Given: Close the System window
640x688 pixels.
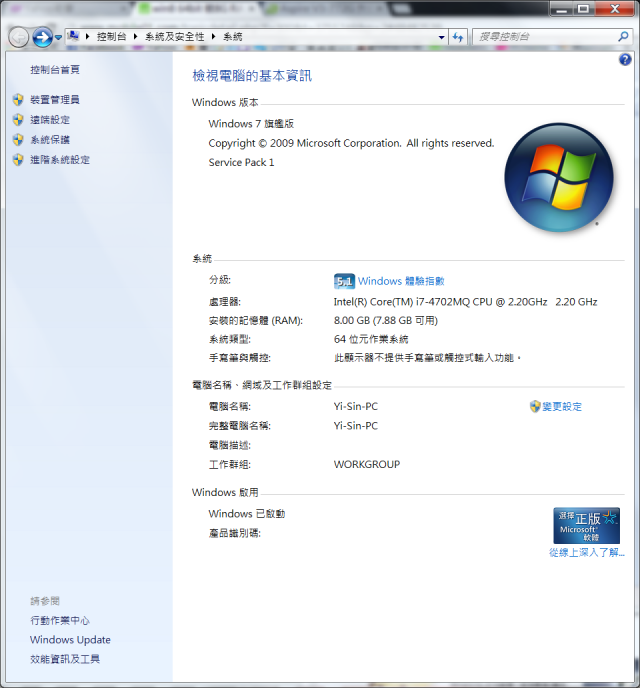Looking at the screenshot, I should (615, 9).
